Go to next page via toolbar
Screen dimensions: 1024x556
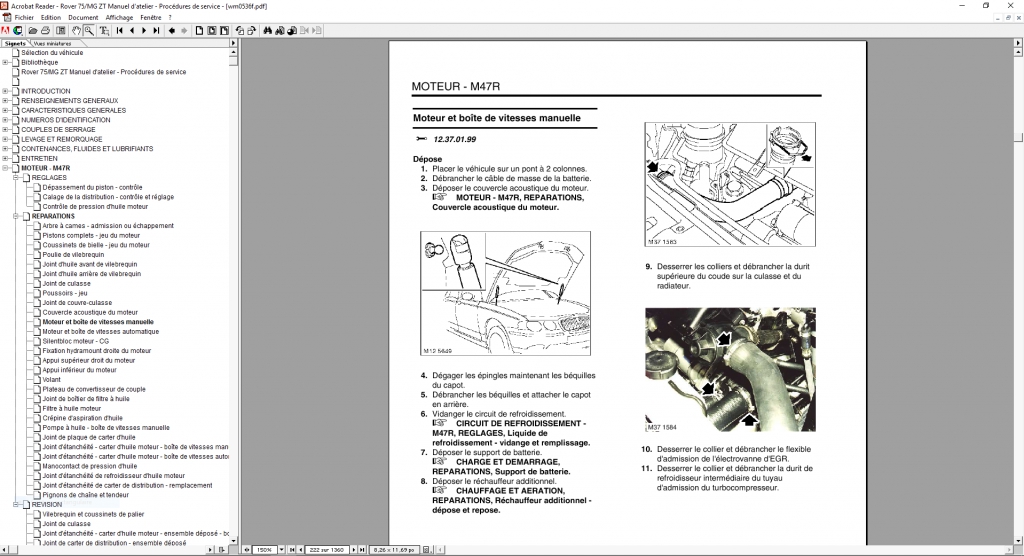tap(144, 31)
